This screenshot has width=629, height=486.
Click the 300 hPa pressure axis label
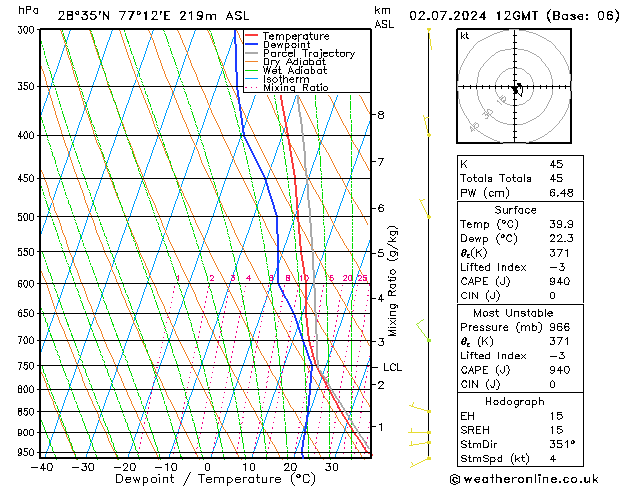click(27, 30)
